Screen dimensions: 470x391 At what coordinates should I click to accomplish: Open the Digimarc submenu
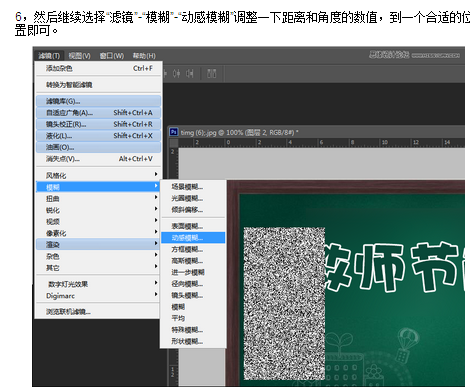(98, 295)
